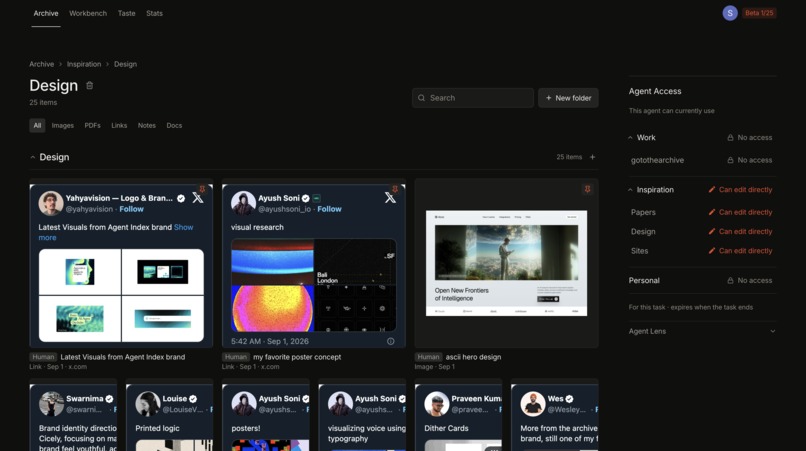
Task: Collapse the Inspiration group in Agent Access
Action: (x=630, y=190)
